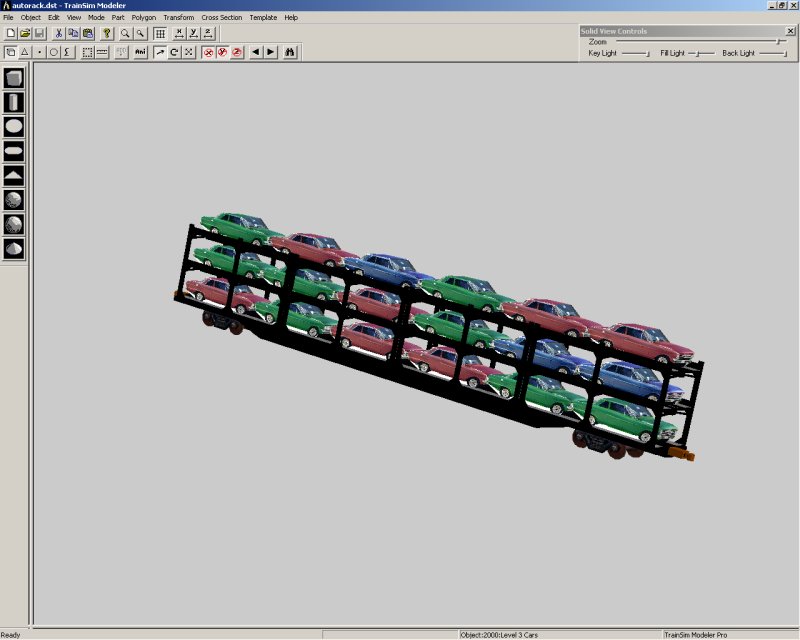Viewport: 800px width, 640px height.
Task: Click the ruler measure toolbar icon
Action: pos(102,52)
